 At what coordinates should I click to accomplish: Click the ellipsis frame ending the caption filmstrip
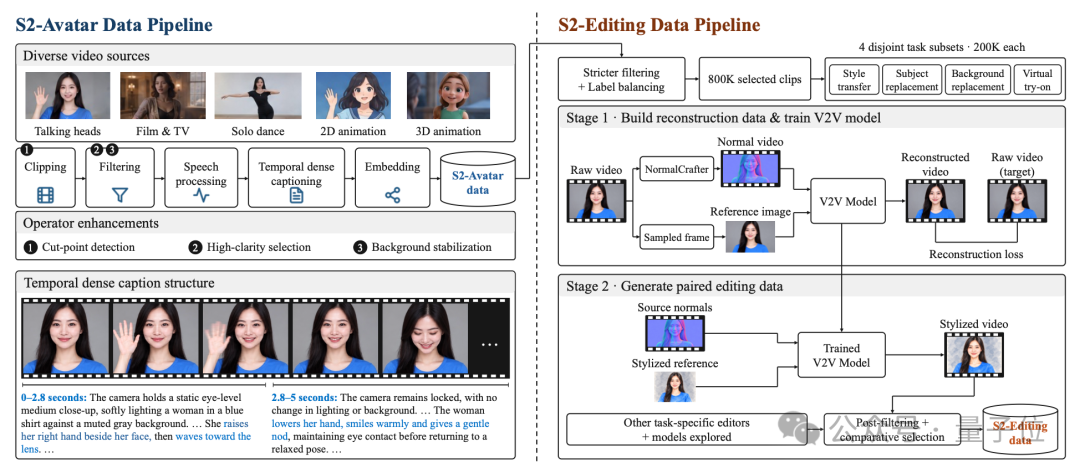pos(488,339)
